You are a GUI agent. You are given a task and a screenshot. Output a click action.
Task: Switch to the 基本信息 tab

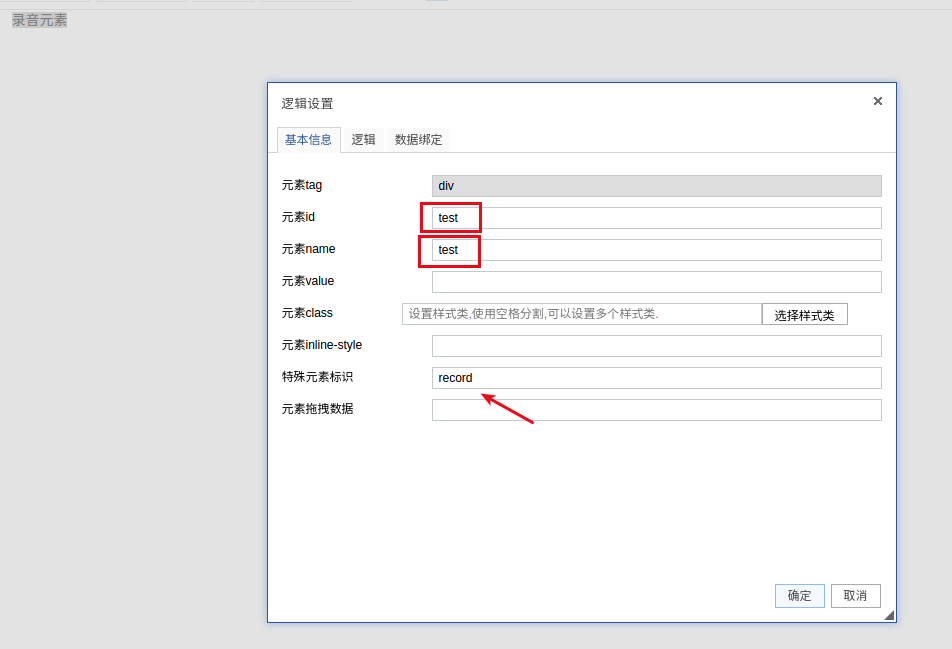308,140
